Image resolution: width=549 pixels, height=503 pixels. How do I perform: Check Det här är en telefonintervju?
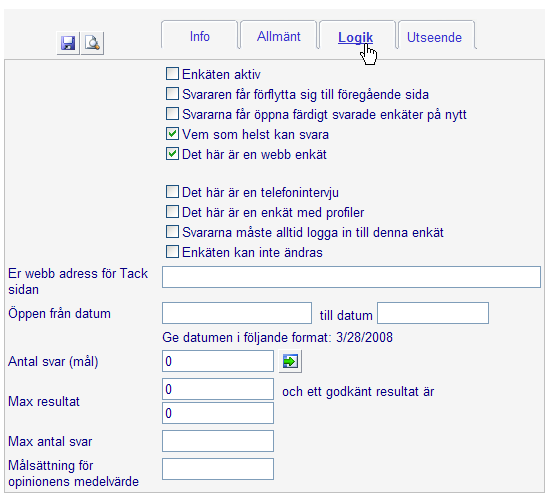(x=172, y=192)
